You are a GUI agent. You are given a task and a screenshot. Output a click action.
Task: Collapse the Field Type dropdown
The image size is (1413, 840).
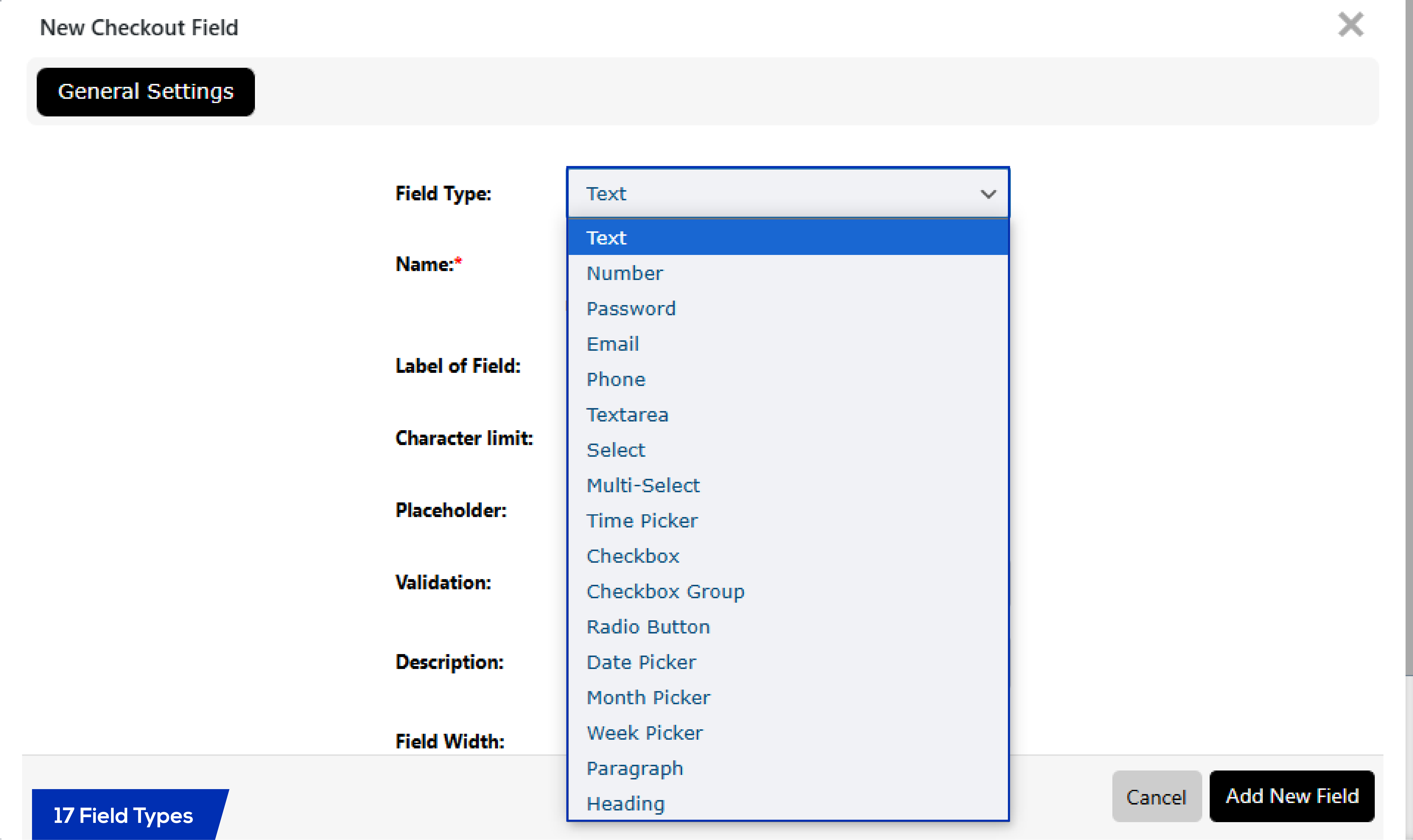(787, 194)
